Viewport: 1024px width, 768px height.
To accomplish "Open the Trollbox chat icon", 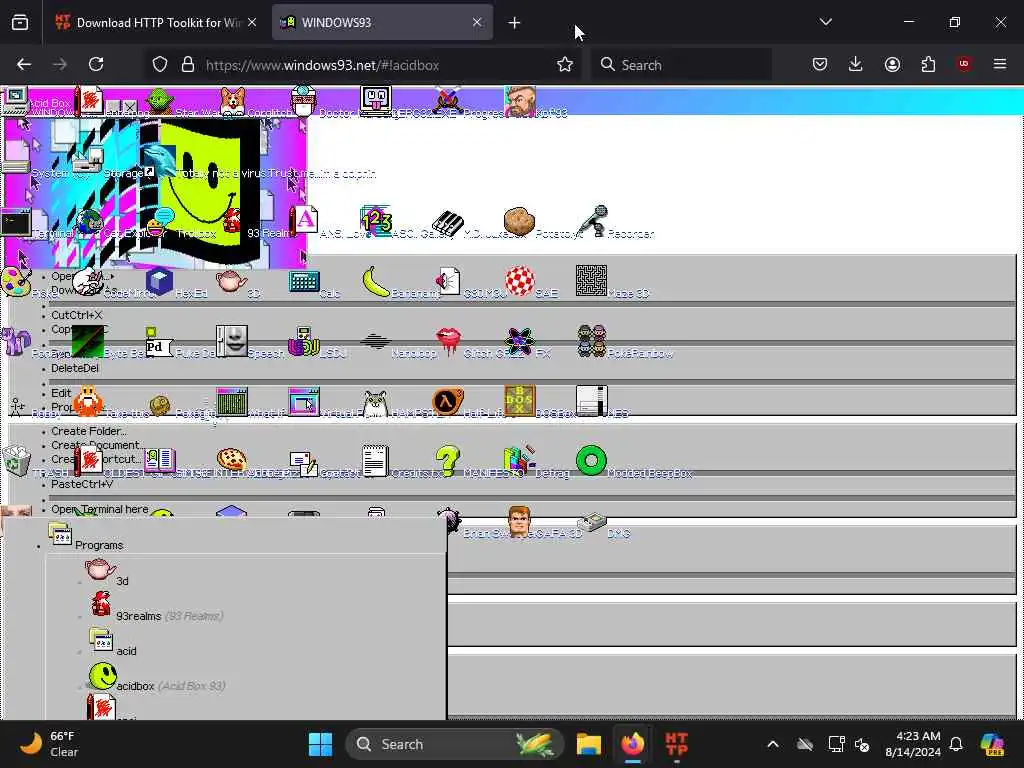I will coord(160,222).
